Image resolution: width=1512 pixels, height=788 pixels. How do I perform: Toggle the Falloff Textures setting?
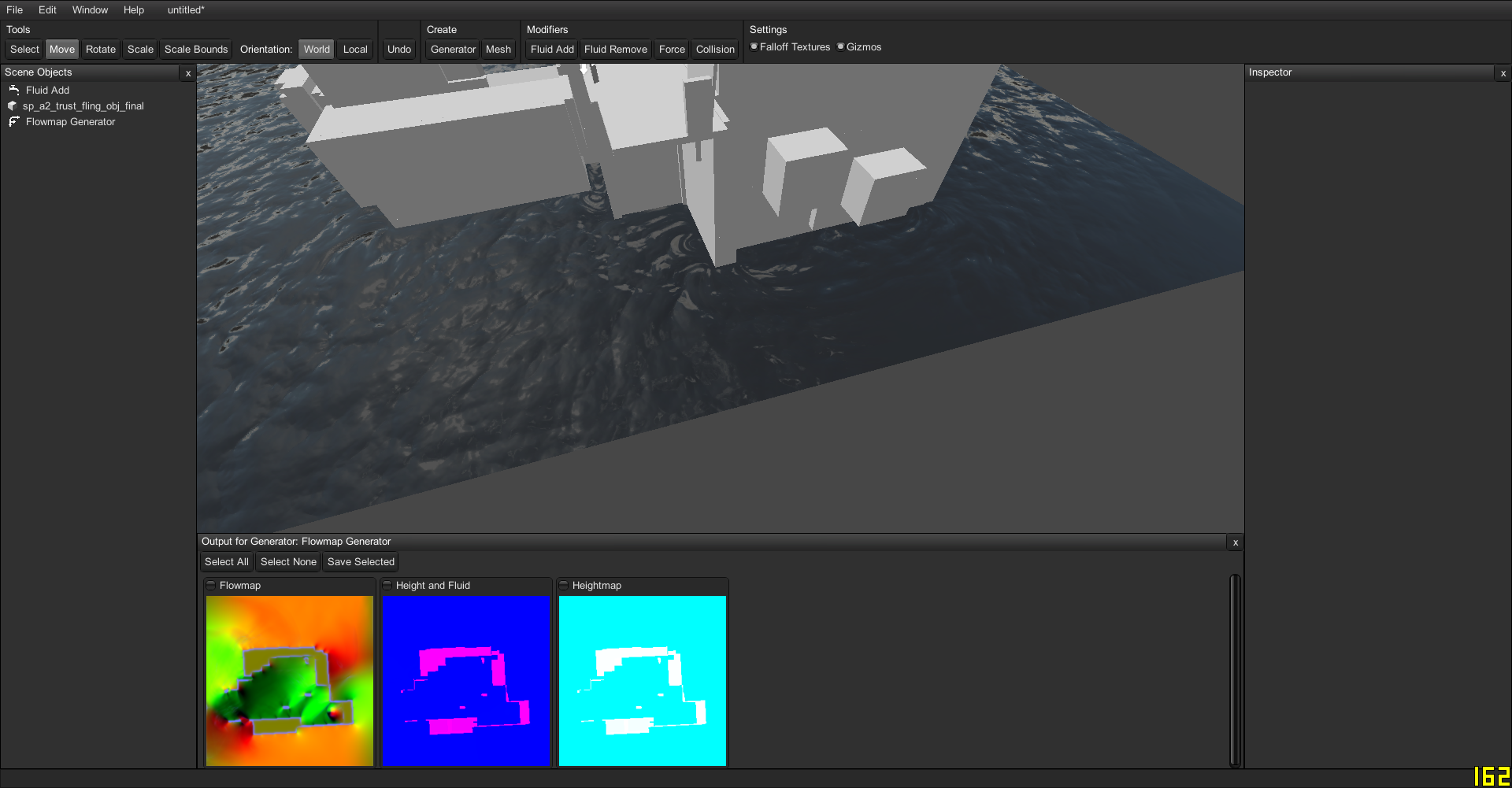pos(754,46)
